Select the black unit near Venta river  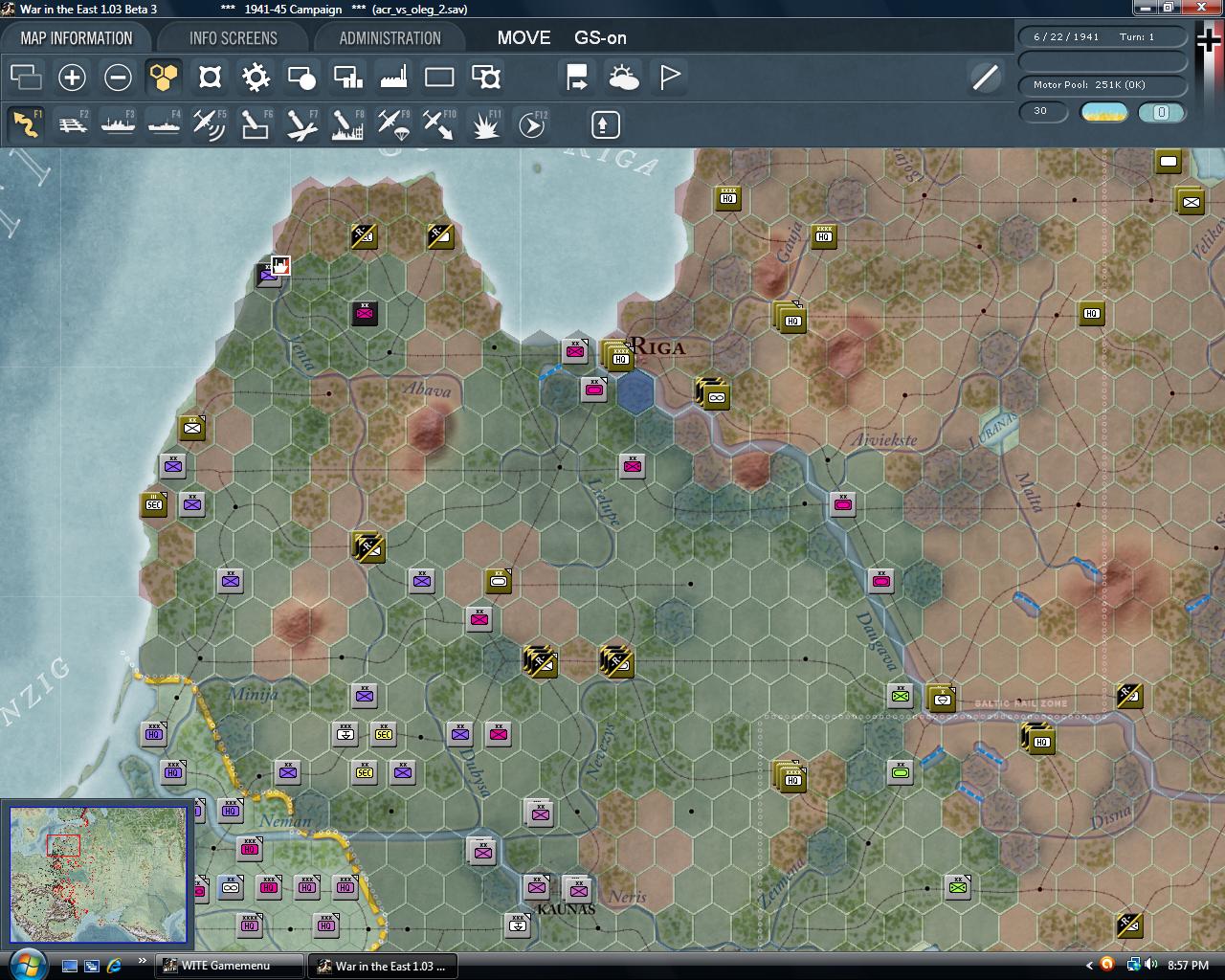tap(364, 313)
